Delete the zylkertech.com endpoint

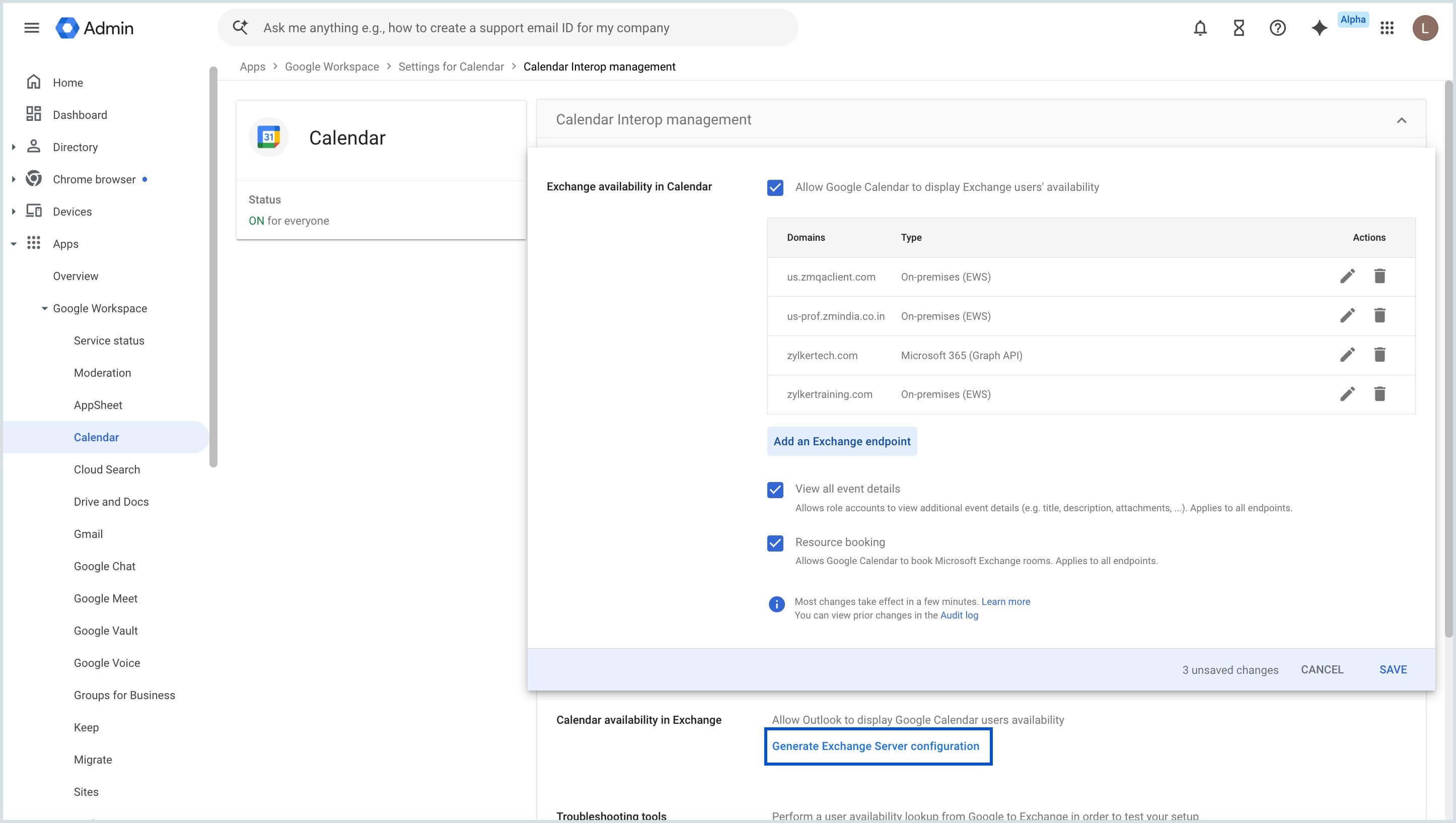[1379, 355]
